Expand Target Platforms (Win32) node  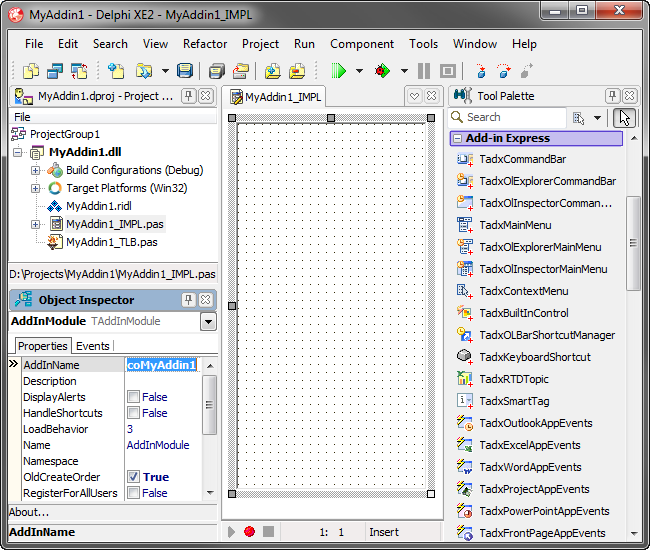pos(36,188)
